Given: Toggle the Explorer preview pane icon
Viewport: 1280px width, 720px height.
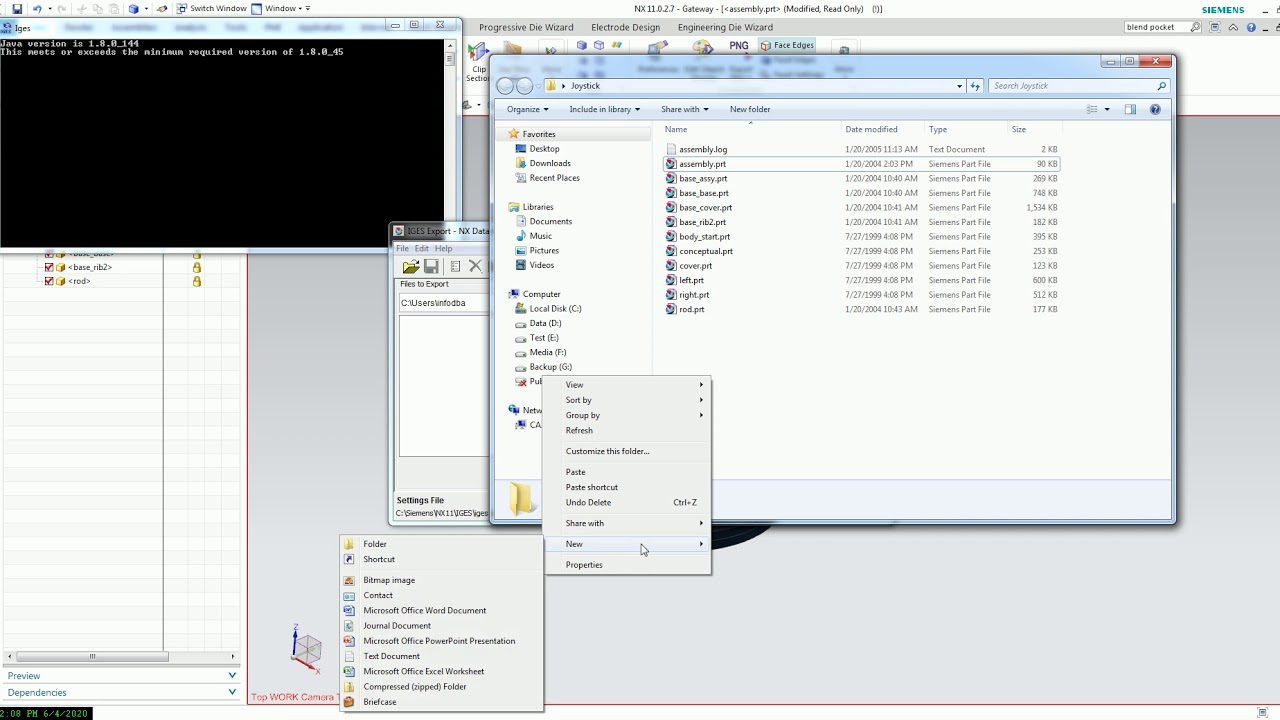Looking at the screenshot, I should [x=1130, y=109].
